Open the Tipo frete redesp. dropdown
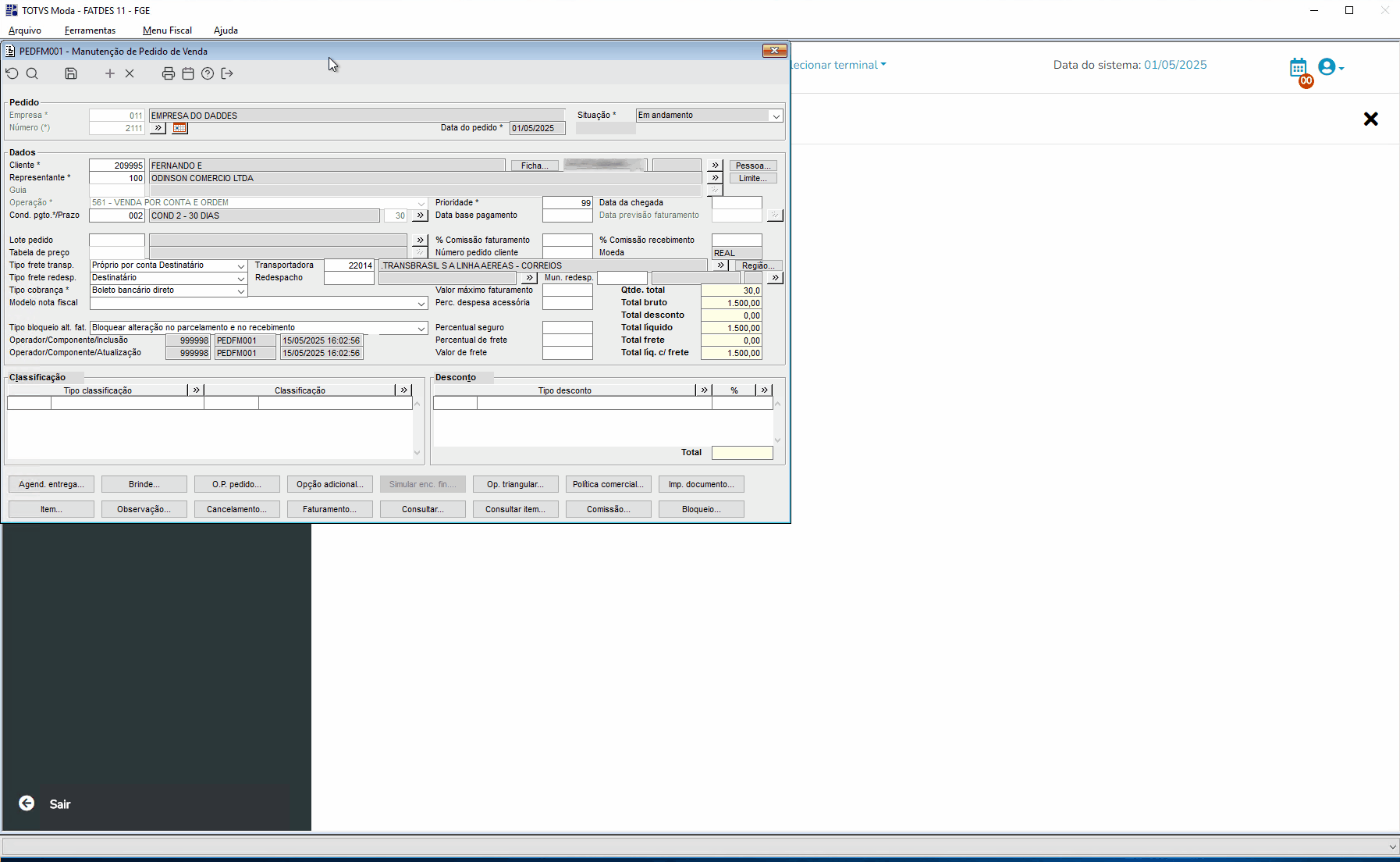1400x862 pixels. coord(241,278)
